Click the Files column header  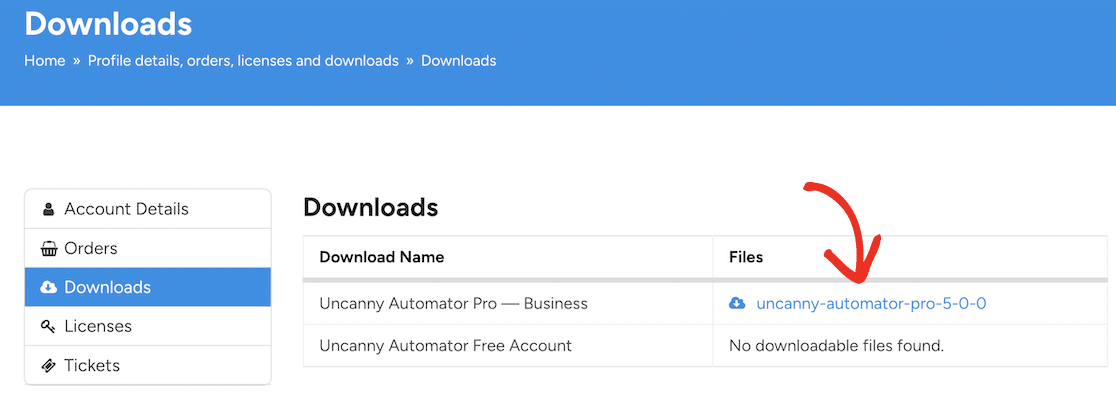click(x=746, y=257)
